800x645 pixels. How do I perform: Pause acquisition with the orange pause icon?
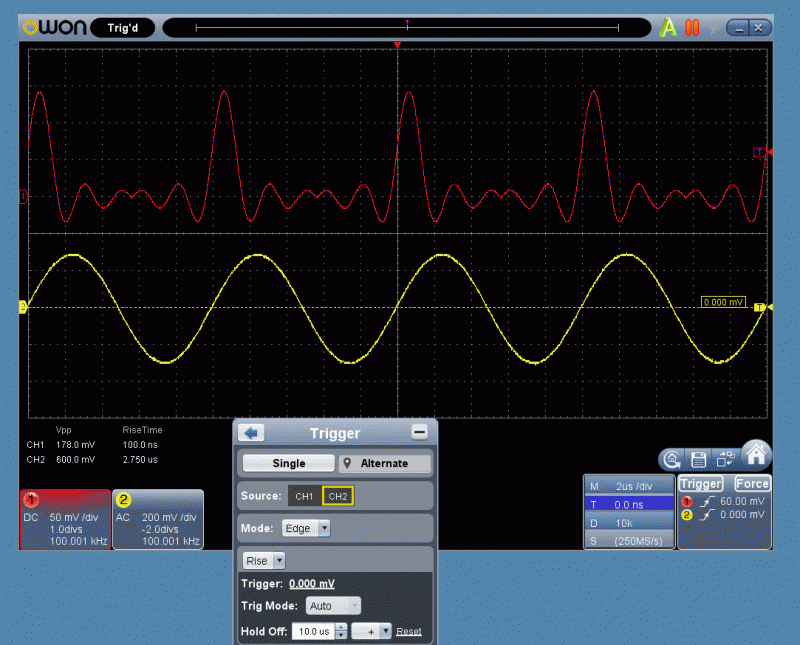coord(692,28)
